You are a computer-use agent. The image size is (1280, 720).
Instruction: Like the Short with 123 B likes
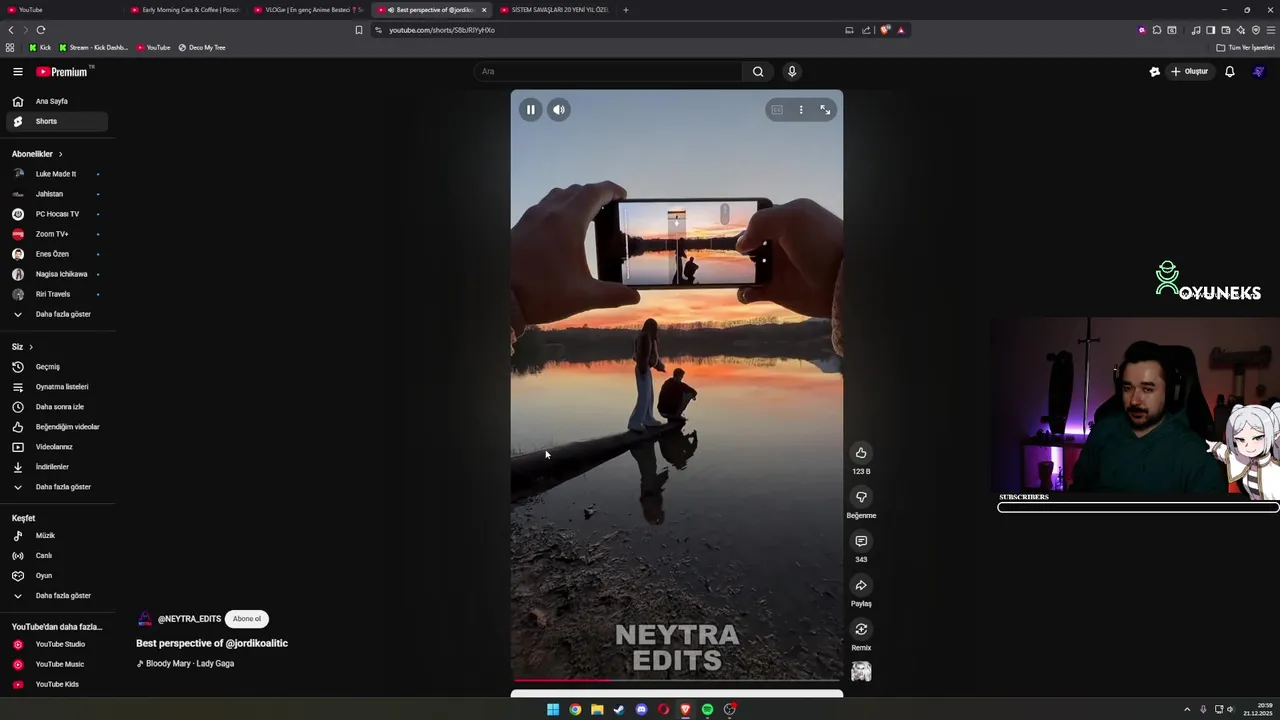tap(861, 453)
